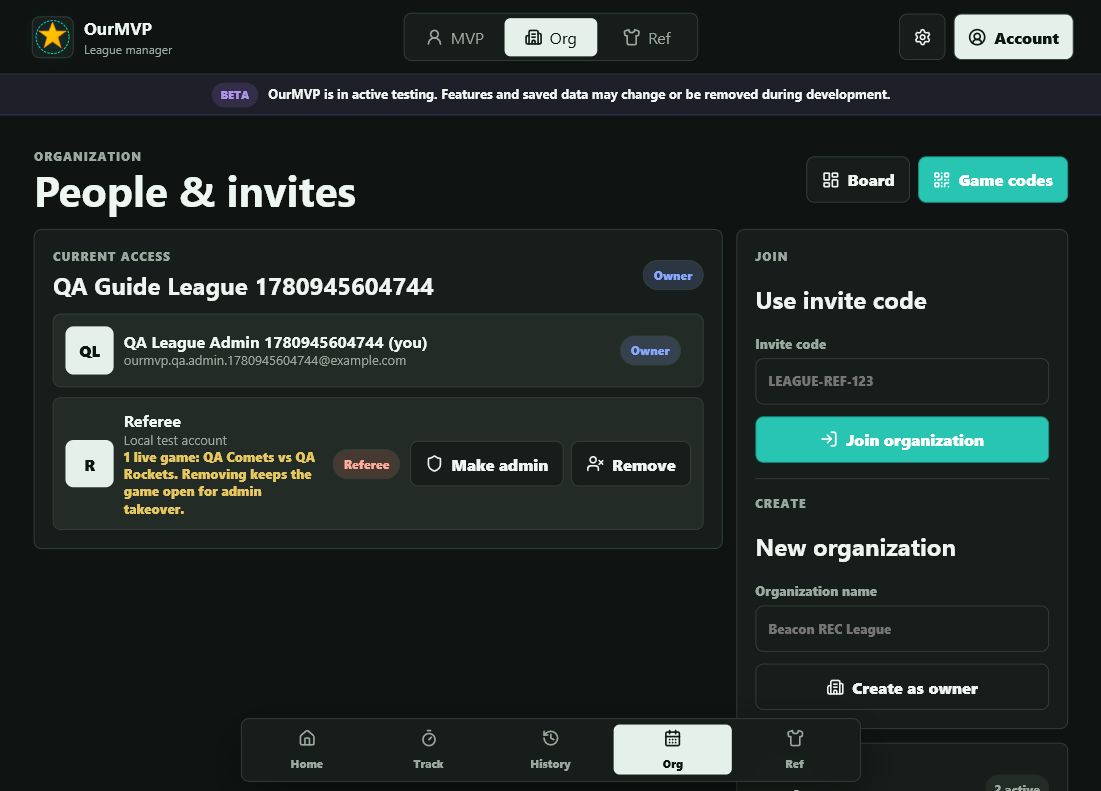Click QA Guide League 1780945604744 heading
Viewport: 1101px width, 791px height.
tap(243, 287)
